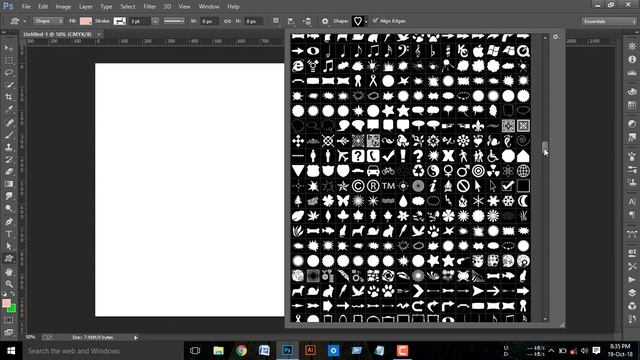Viewport: 640px width, 360px height.
Task: Pick the copyright symbol shape
Action: [x=358, y=186]
